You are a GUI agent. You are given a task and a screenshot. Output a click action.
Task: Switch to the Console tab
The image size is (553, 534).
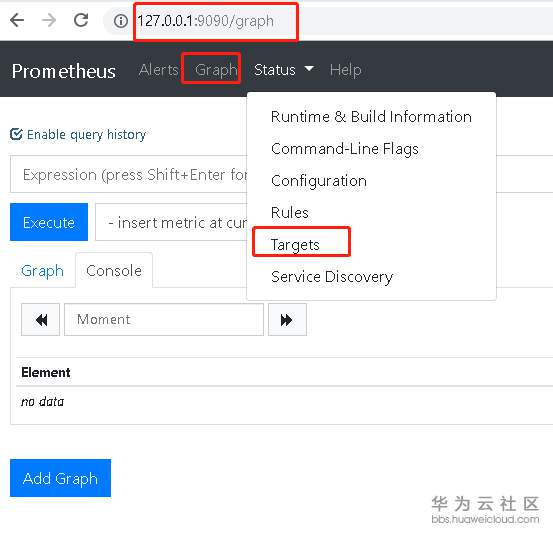(x=114, y=271)
